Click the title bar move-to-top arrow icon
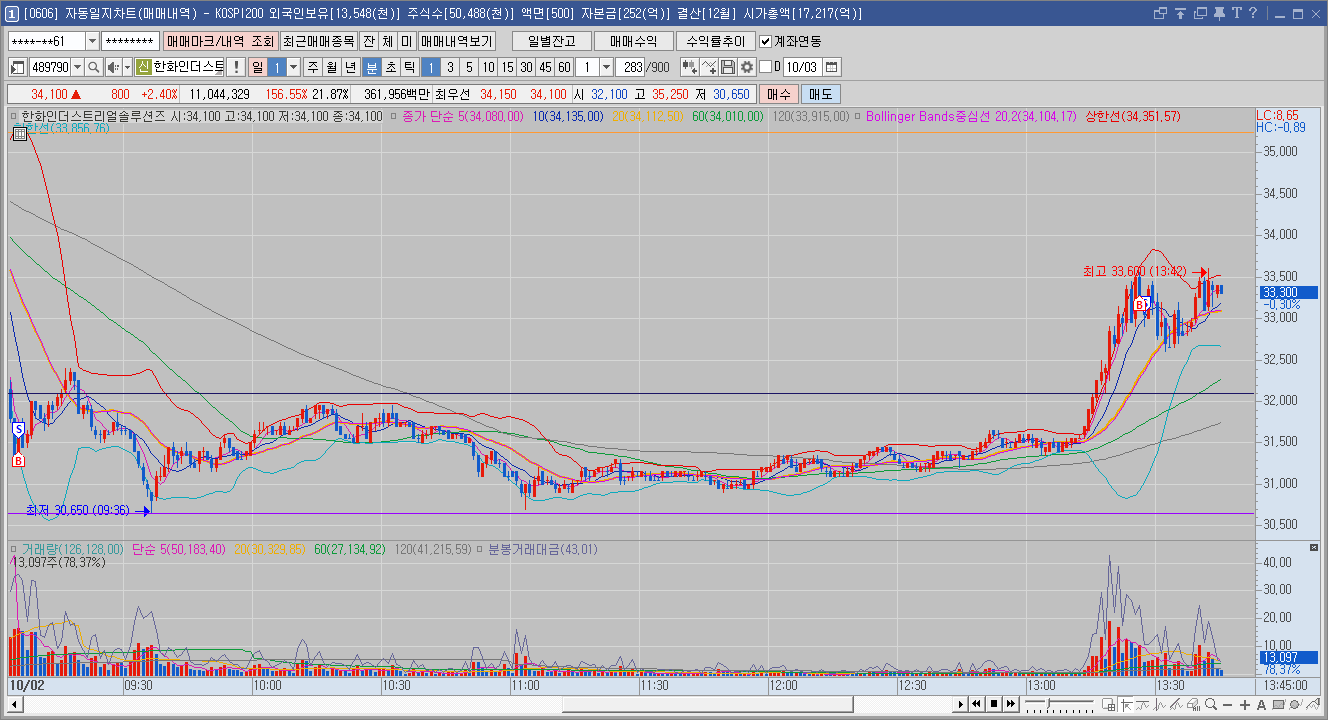The image size is (1328, 720). [x=1180, y=13]
